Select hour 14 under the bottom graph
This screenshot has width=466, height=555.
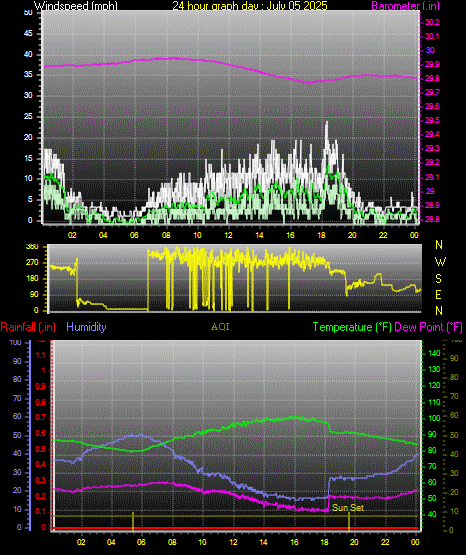pos(263,542)
